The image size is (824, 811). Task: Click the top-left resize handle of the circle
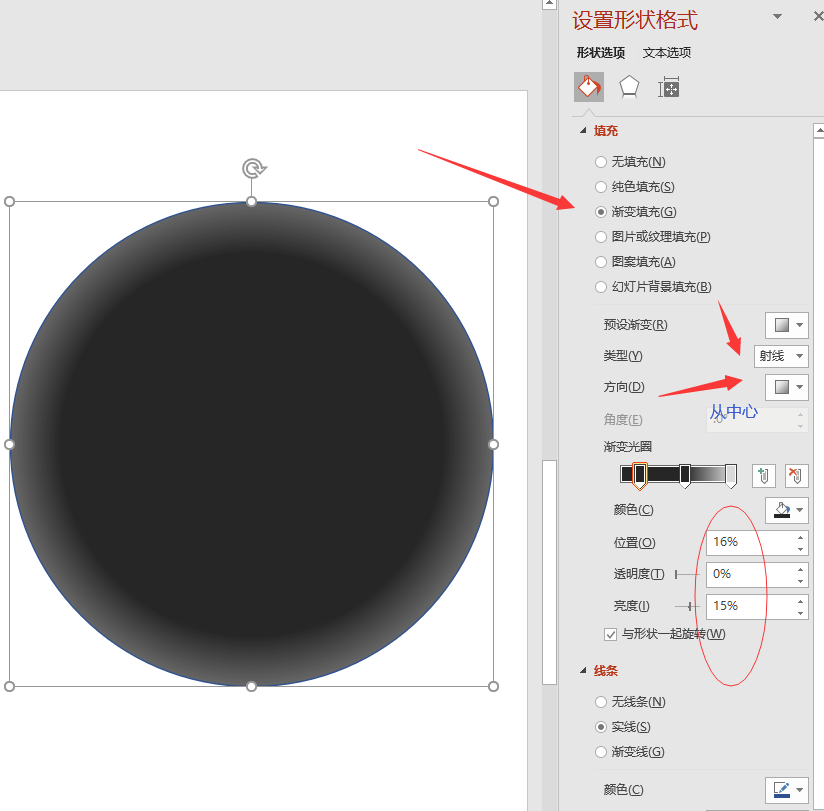tap(9, 202)
